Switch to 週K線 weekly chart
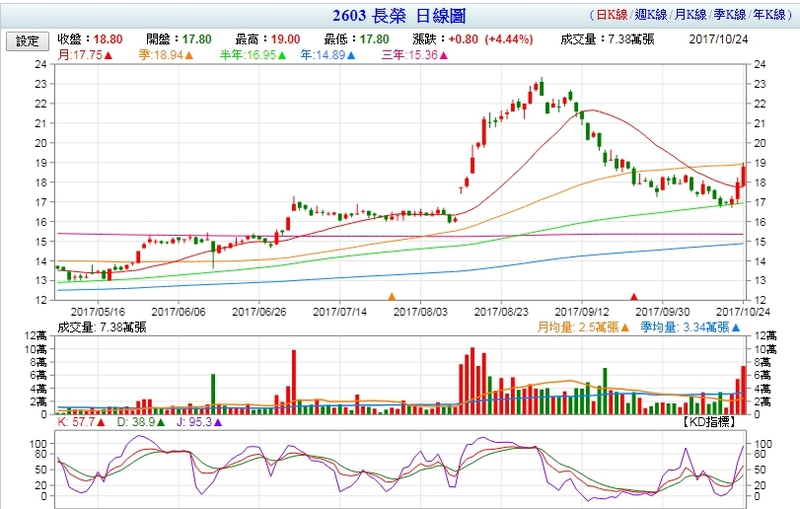This screenshot has height=509, width=800. 651,15
